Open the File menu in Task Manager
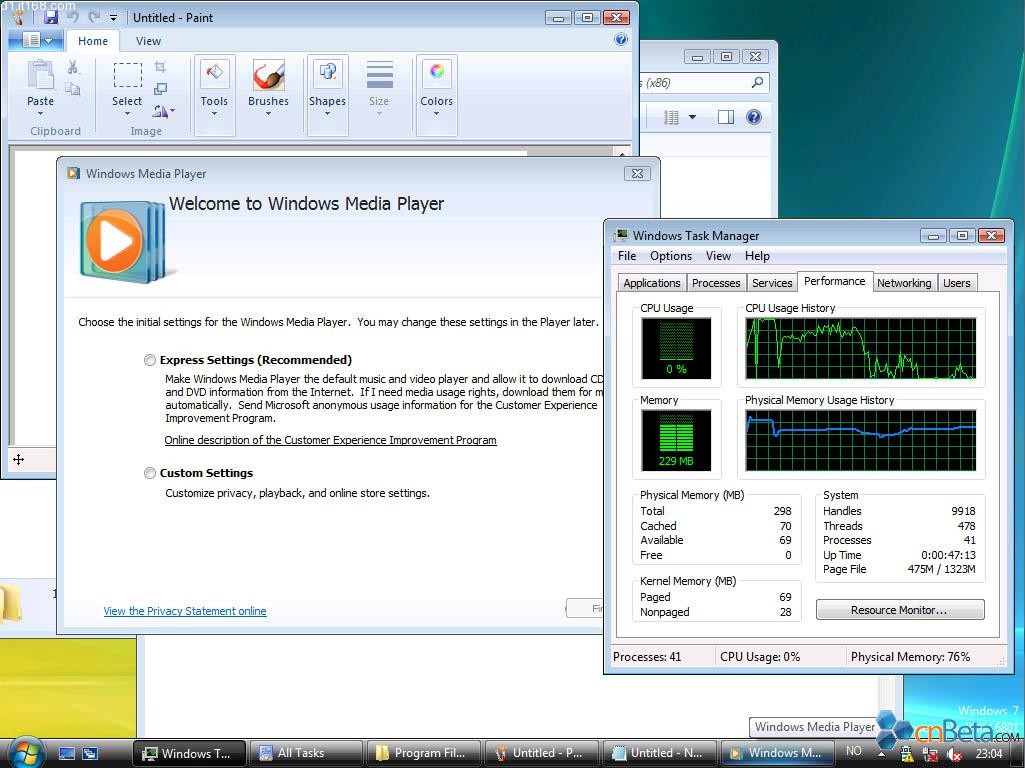The image size is (1025, 768). tap(627, 256)
